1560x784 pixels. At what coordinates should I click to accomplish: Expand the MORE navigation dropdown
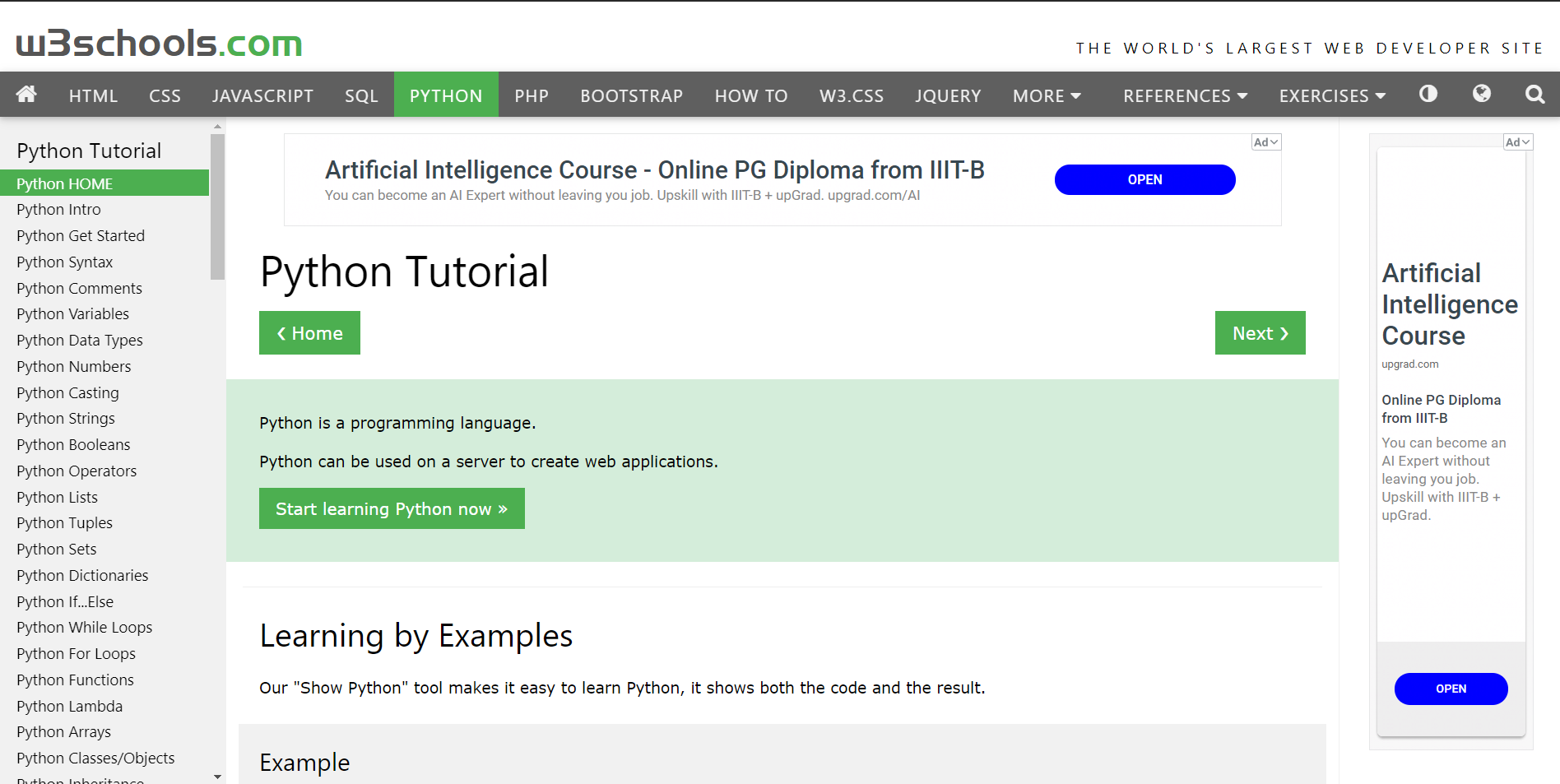coord(1046,95)
